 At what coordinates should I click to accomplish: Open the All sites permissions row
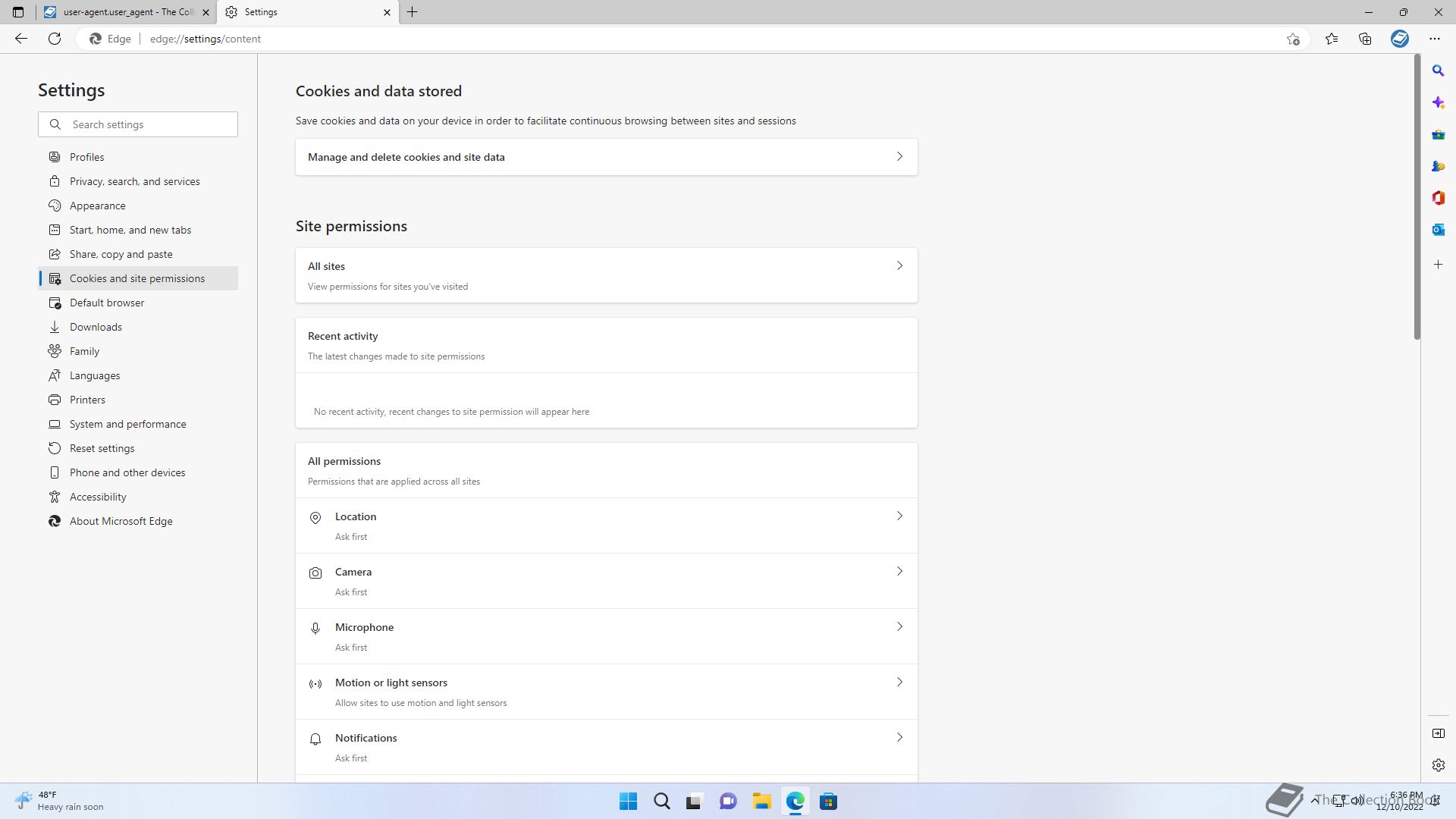click(606, 275)
